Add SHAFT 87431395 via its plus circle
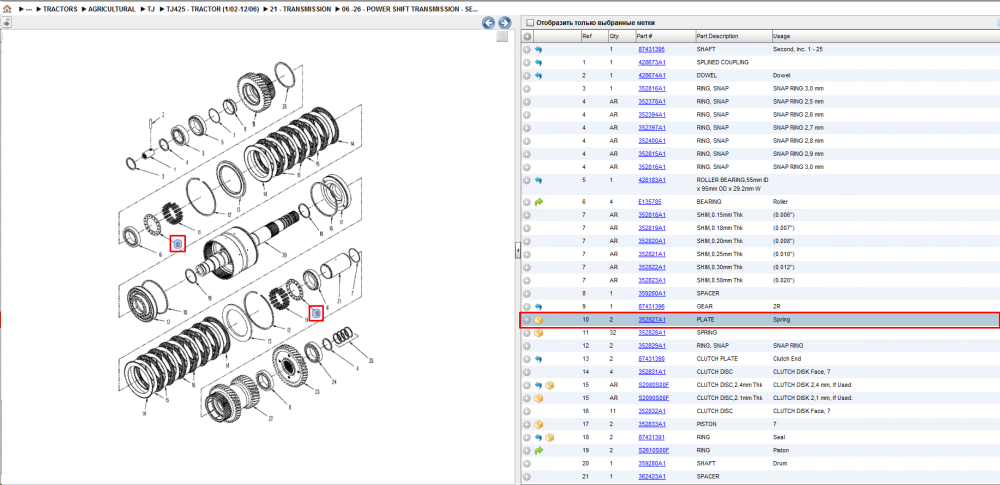 pos(527,49)
